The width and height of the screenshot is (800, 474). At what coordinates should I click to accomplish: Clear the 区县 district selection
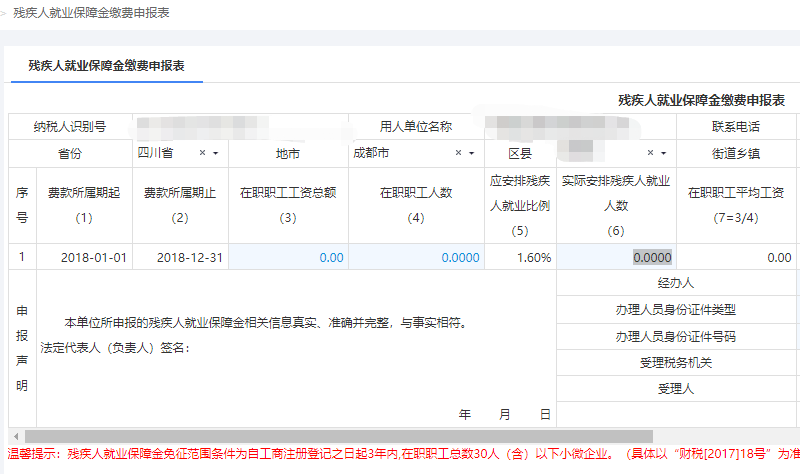(649, 153)
